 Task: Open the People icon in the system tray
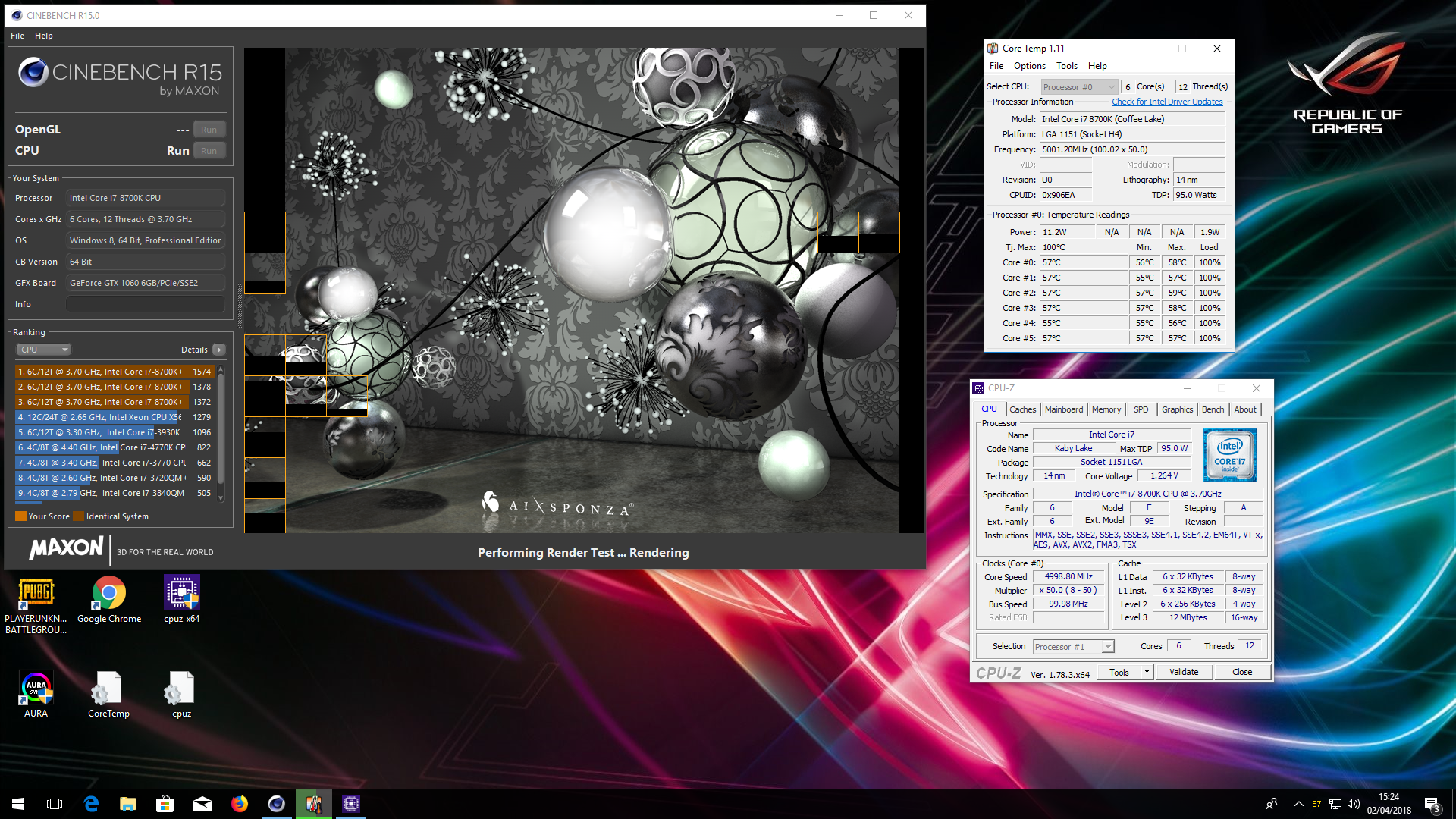(1272, 804)
